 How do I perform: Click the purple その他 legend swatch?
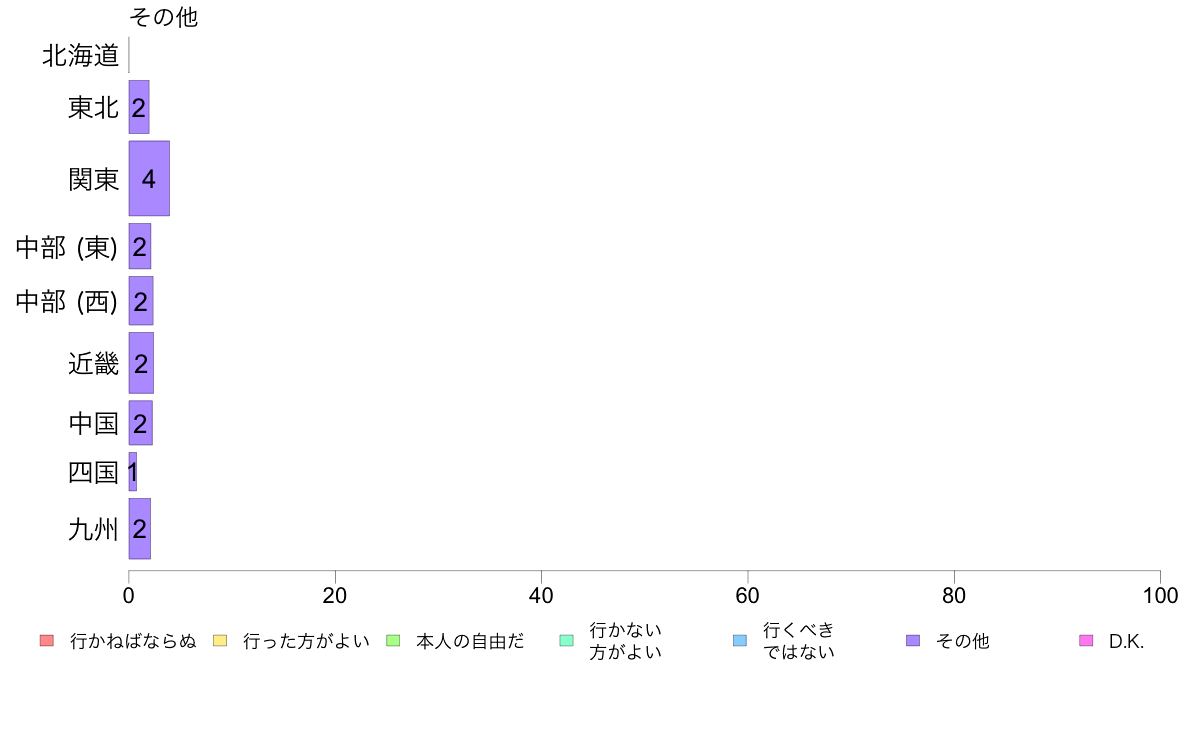pyautogui.click(x=913, y=640)
